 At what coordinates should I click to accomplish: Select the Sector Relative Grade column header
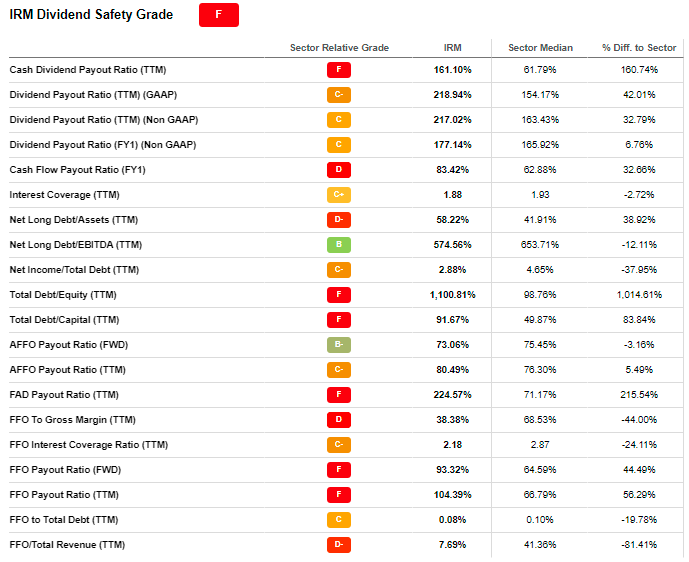(339, 48)
